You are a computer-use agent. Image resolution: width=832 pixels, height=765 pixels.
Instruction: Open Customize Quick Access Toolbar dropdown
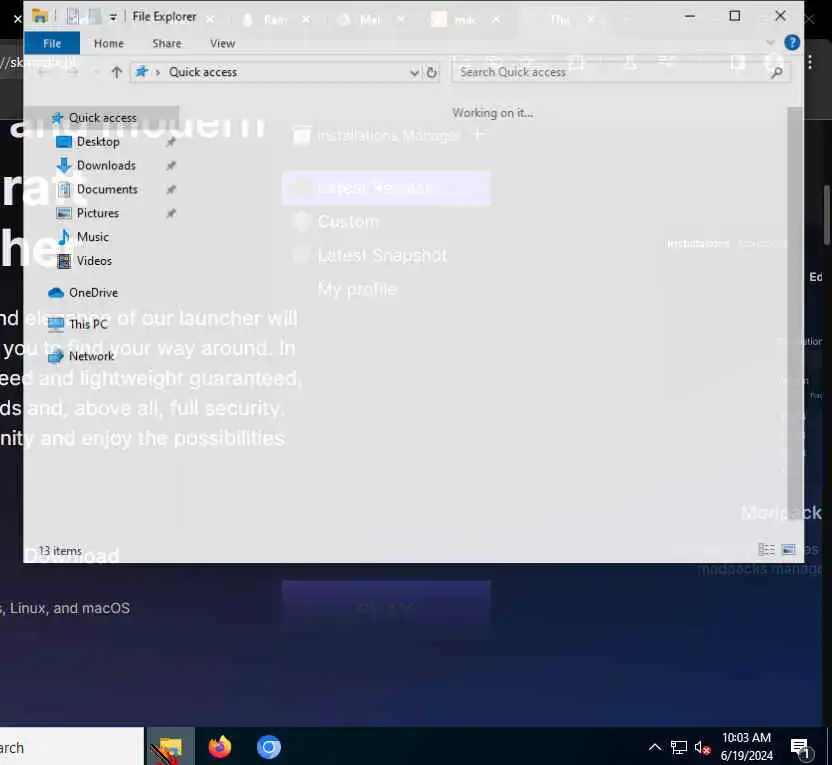(x=112, y=18)
